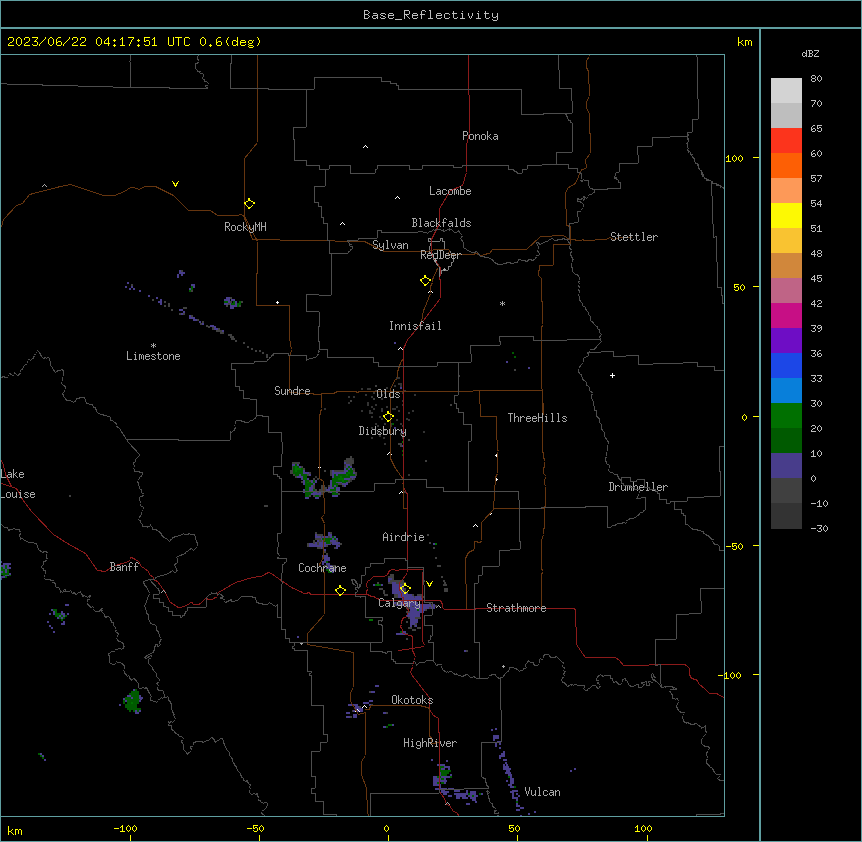Select the slate purple swatch at 10 dBZ
This screenshot has height=842, width=862.
(x=786, y=466)
